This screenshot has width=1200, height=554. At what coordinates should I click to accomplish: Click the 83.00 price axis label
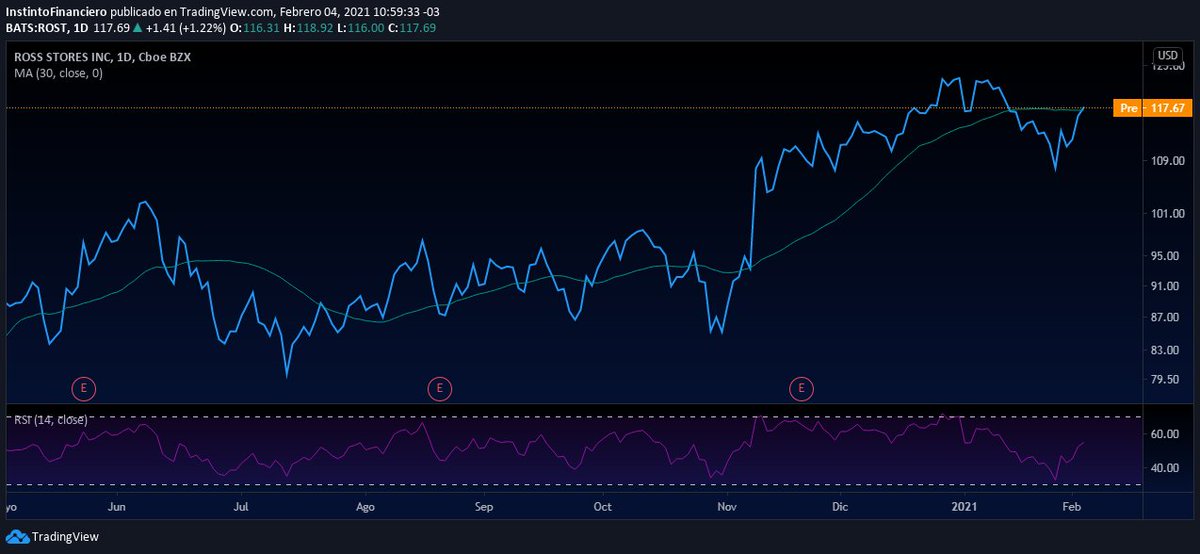point(1167,351)
